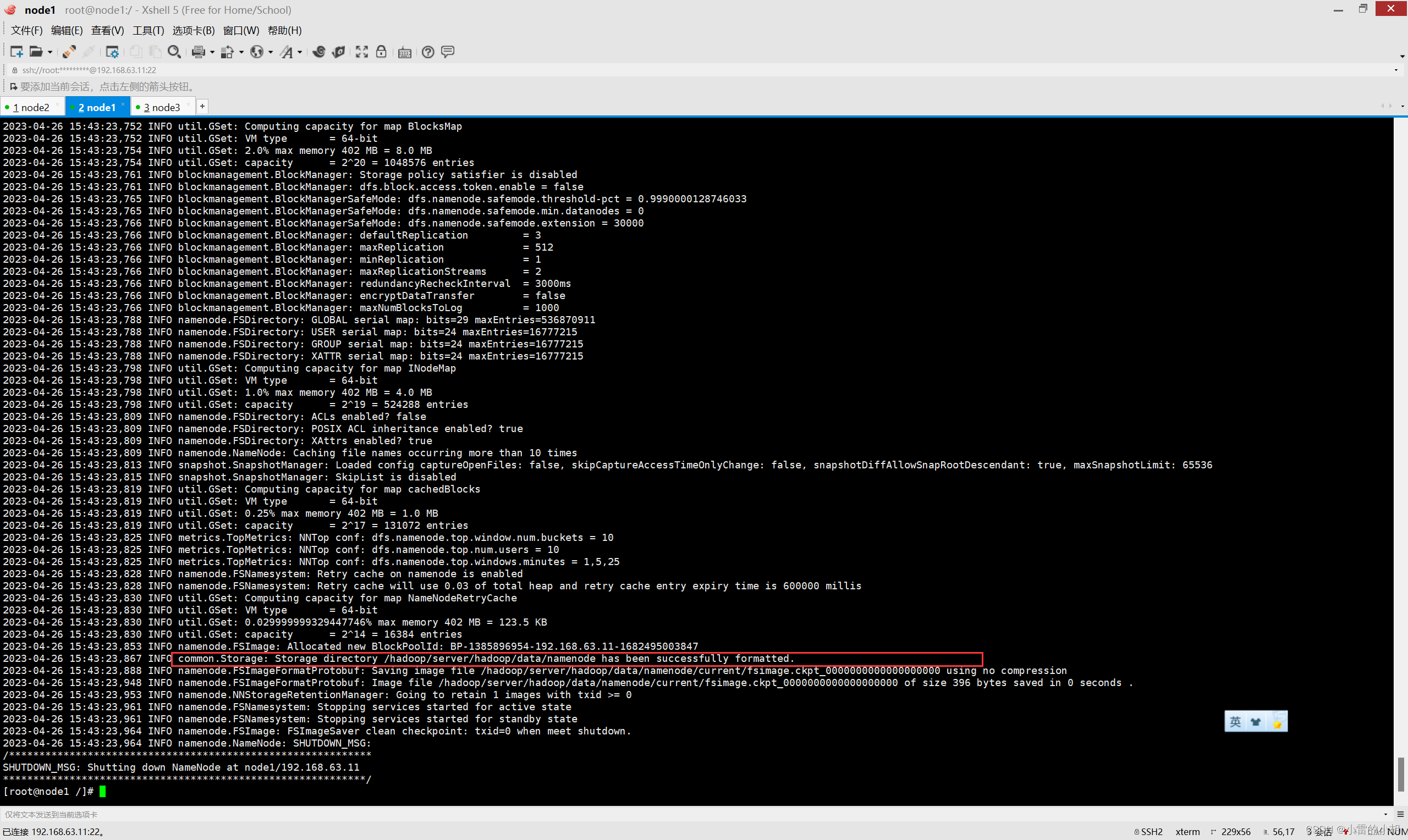Click the SHUTDOWN_MSG: Shutting down NameNode line
This screenshot has height=840, width=1408.
pyautogui.click(x=181, y=767)
